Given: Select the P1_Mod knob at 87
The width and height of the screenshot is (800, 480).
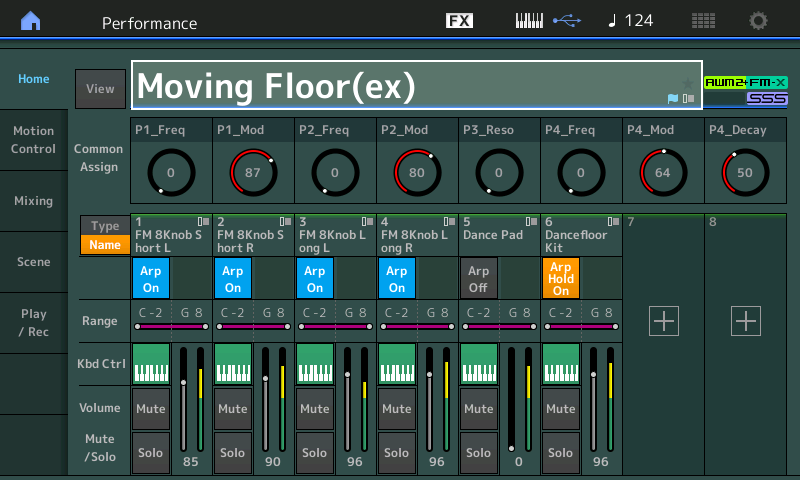Looking at the screenshot, I should pyautogui.click(x=252, y=172).
